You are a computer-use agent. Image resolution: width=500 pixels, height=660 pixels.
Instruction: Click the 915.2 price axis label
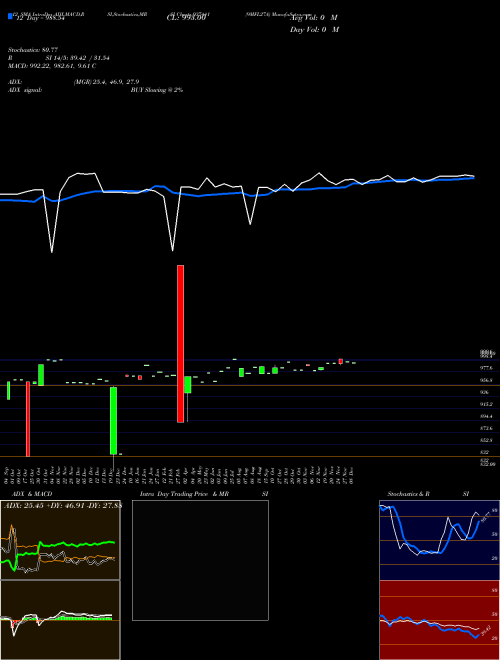tap(486, 404)
